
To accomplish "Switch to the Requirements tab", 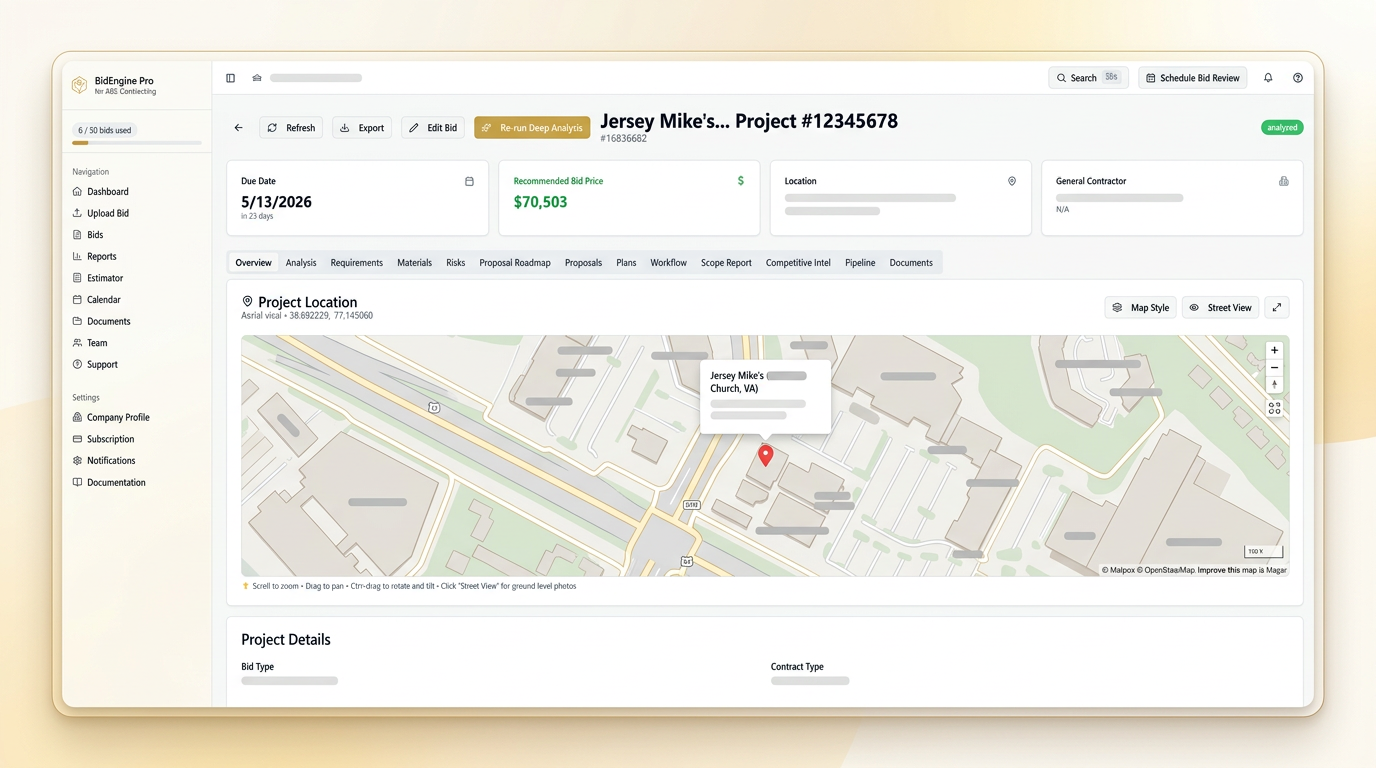I will [x=357, y=263].
